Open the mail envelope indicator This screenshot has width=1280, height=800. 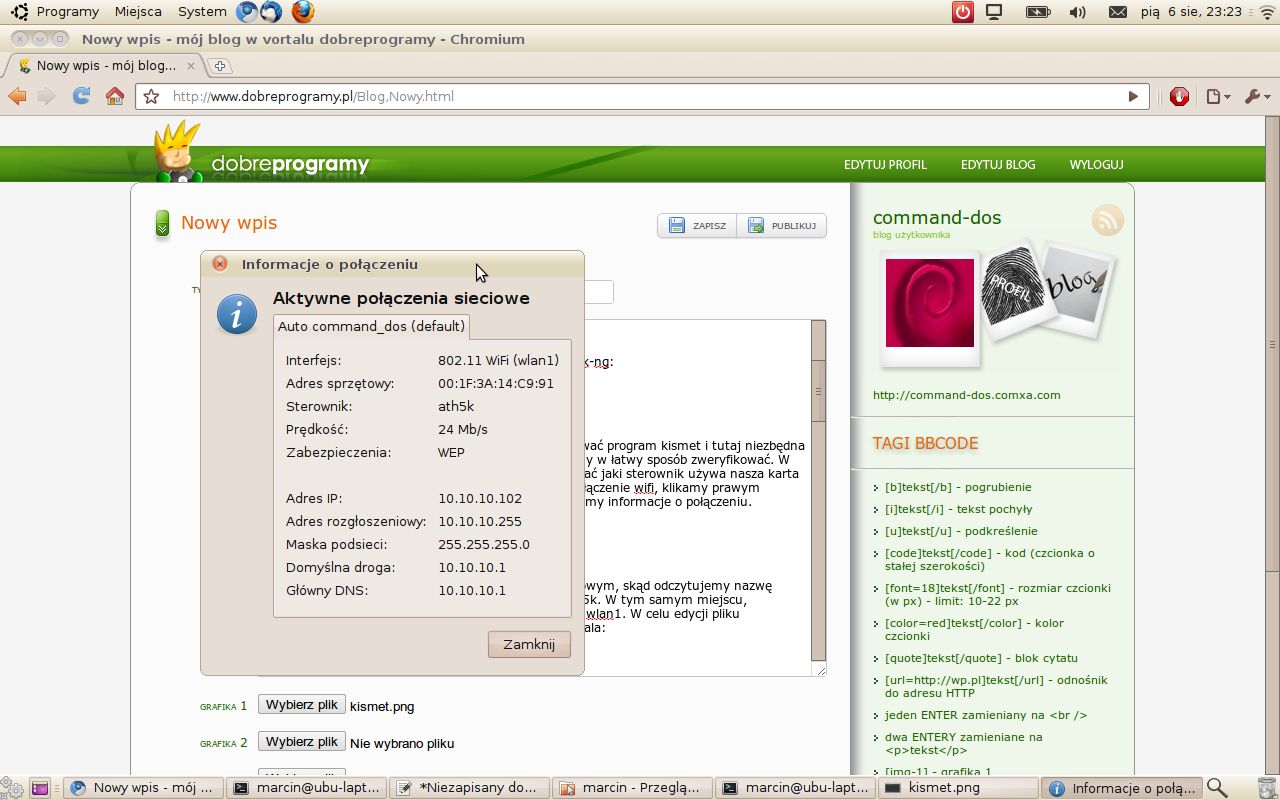1119,12
